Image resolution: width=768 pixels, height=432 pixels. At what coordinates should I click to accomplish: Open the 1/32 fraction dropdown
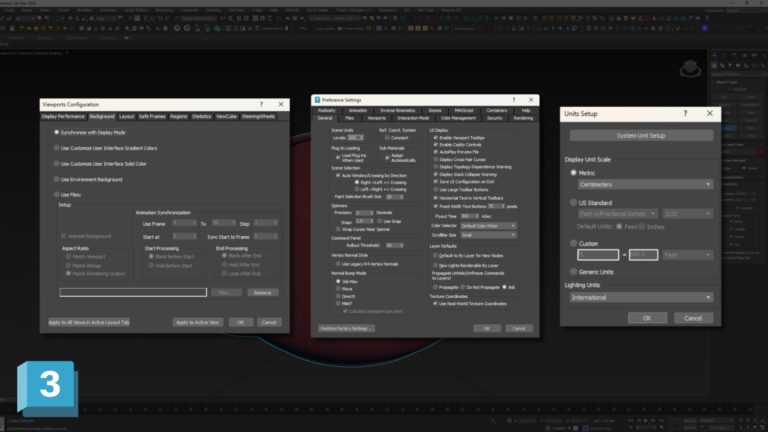point(688,214)
